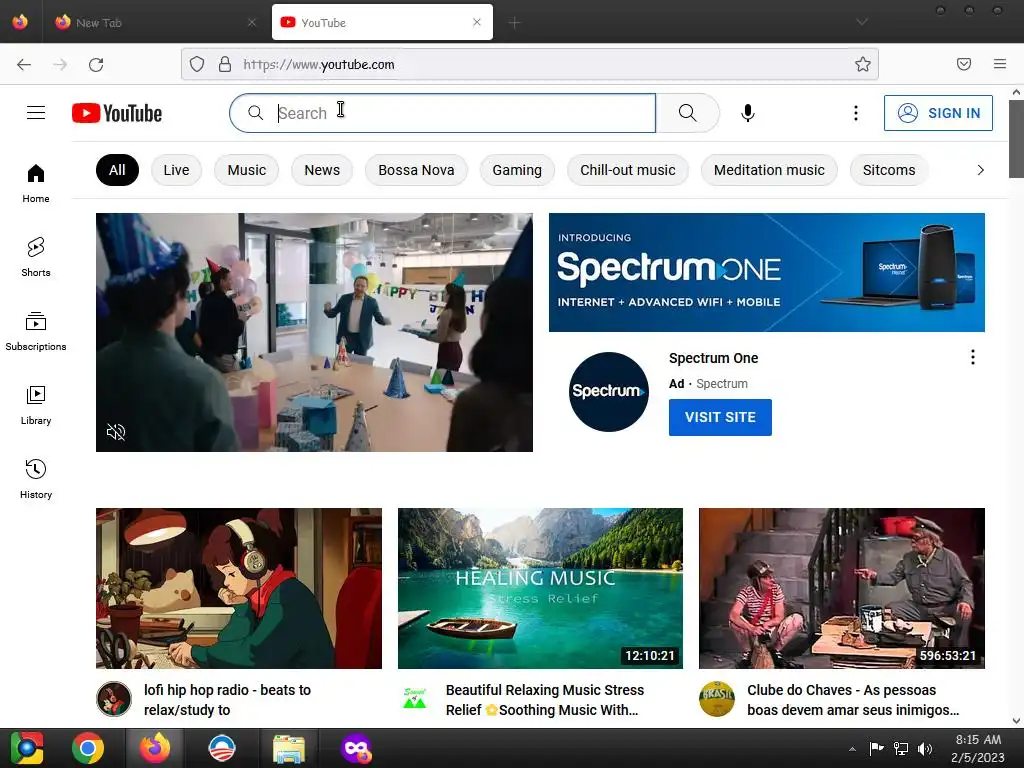
Task: Show hidden tray icons arrow
Action: [852, 749]
